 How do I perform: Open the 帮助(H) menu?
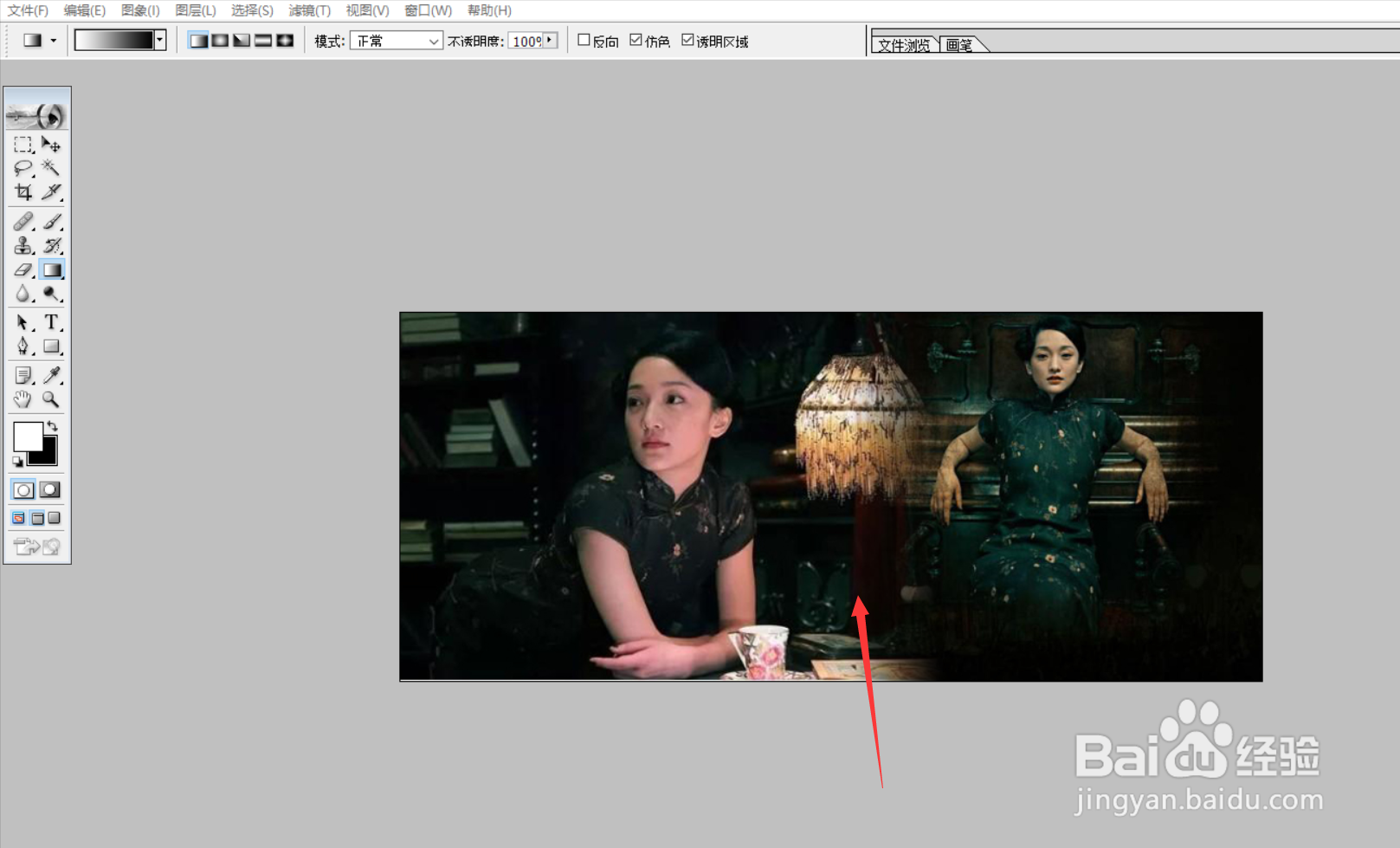click(x=490, y=10)
